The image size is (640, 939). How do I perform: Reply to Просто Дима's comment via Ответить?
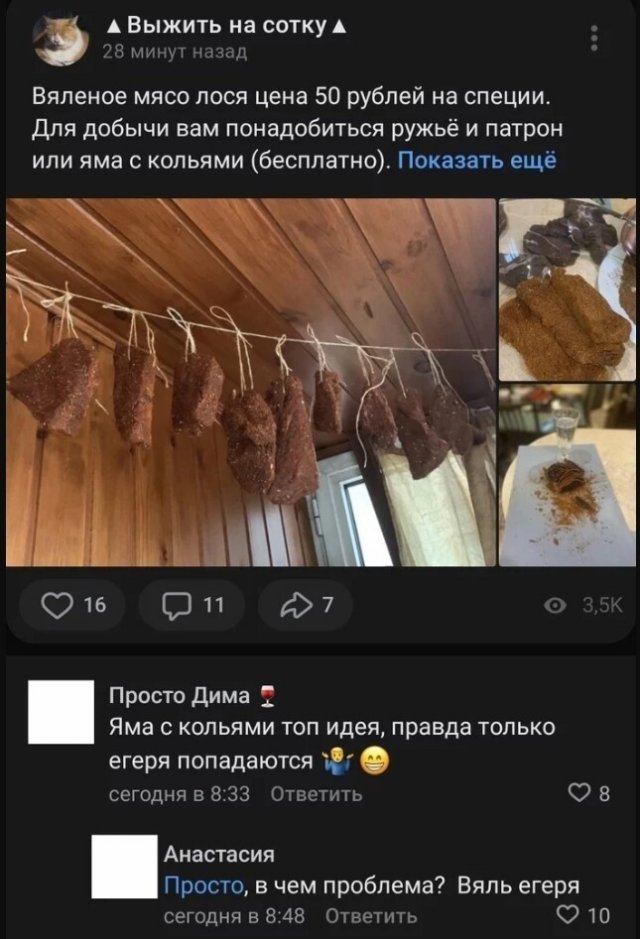pos(316,794)
